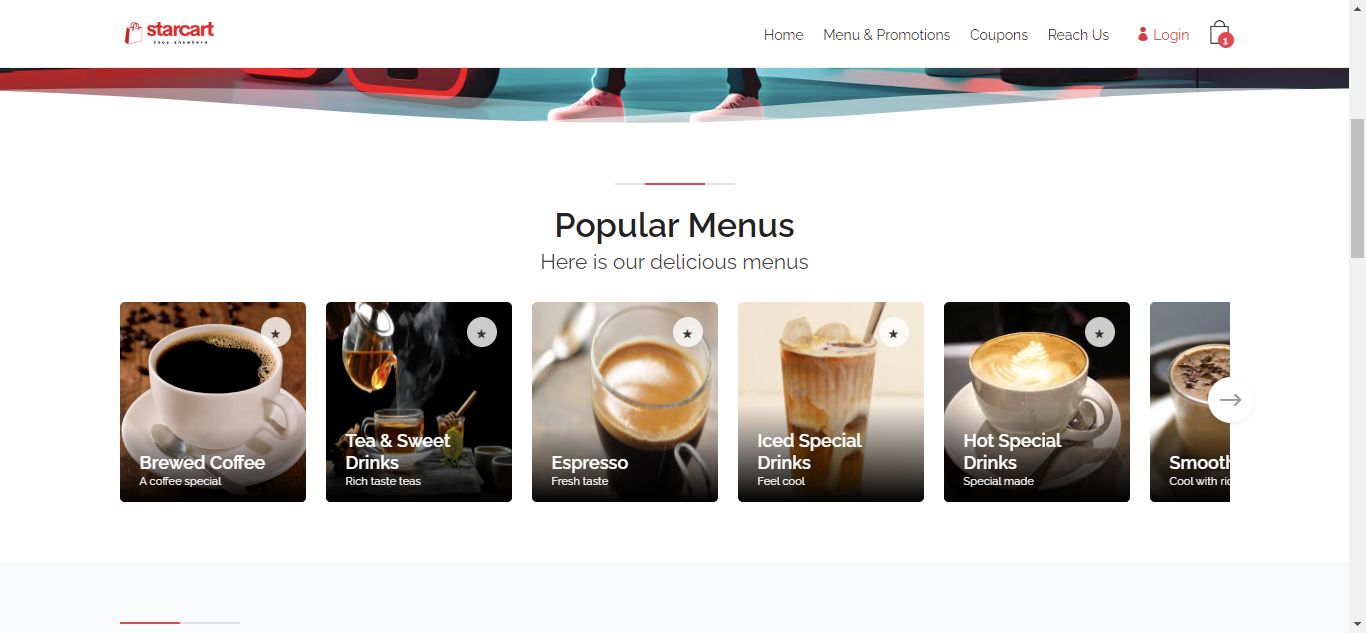The image size is (1366, 633).
Task: Open the Tea & Sweet Drinks card
Action: (x=419, y=402)
